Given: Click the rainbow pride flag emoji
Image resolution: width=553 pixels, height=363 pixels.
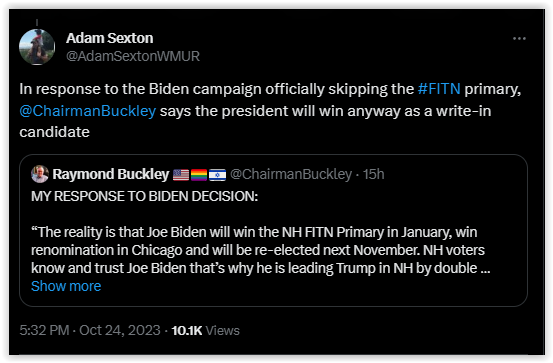Looking at the screenshot, I should [x=199, y=175].
